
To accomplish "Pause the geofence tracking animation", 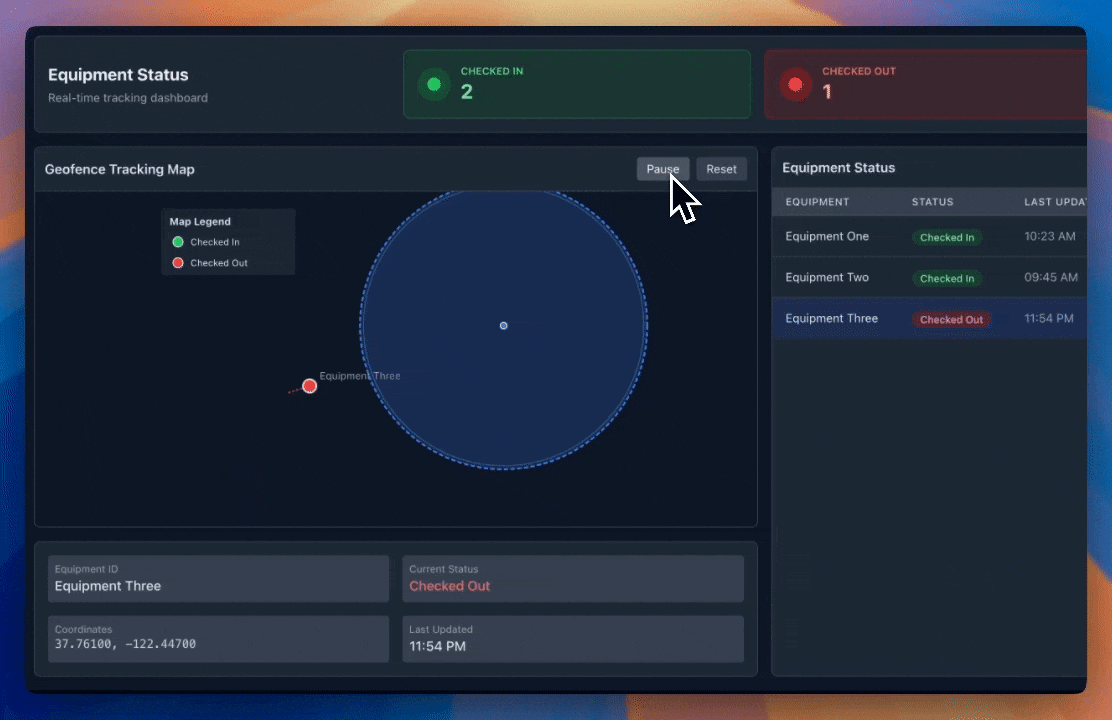I will coord(662,169).
